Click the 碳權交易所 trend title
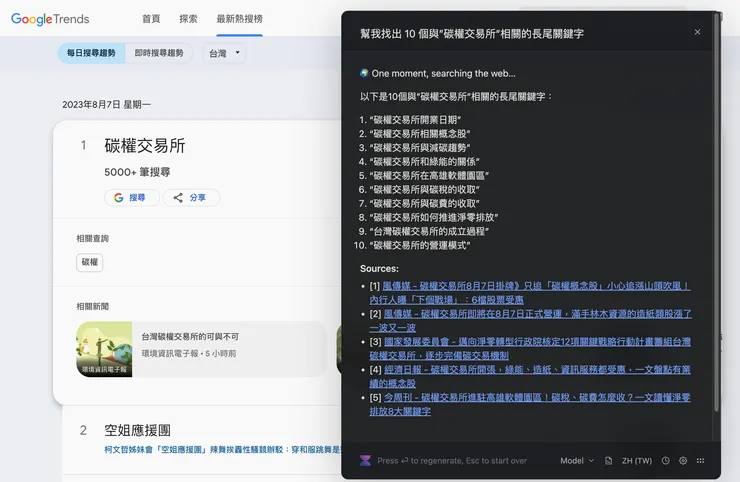 145,145
